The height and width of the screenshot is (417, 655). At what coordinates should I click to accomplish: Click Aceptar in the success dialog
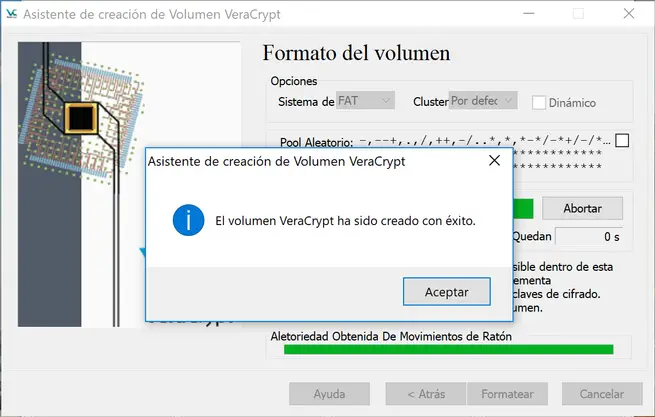click(x=447, y=292)
